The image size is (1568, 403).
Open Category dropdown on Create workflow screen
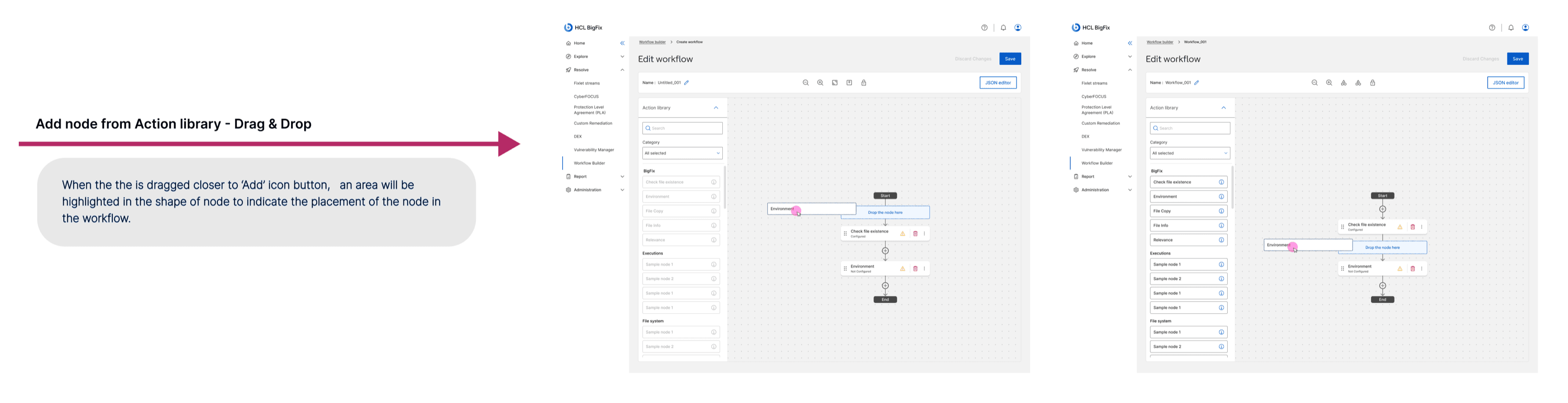(x=683, y=153)
